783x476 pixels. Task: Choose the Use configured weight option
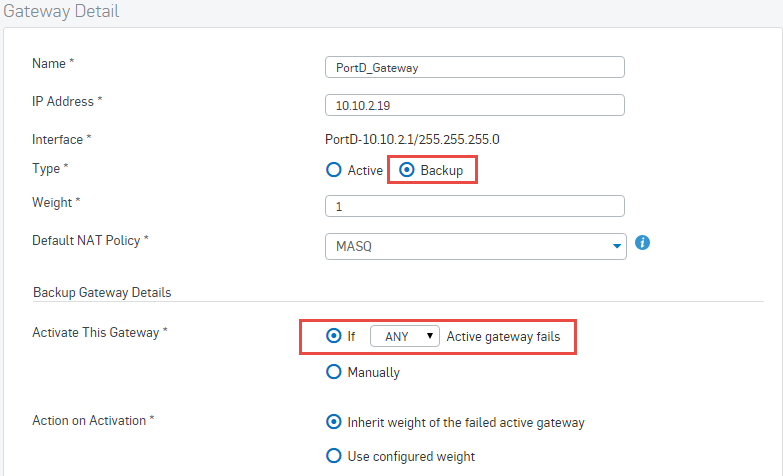tap(334, 456)
